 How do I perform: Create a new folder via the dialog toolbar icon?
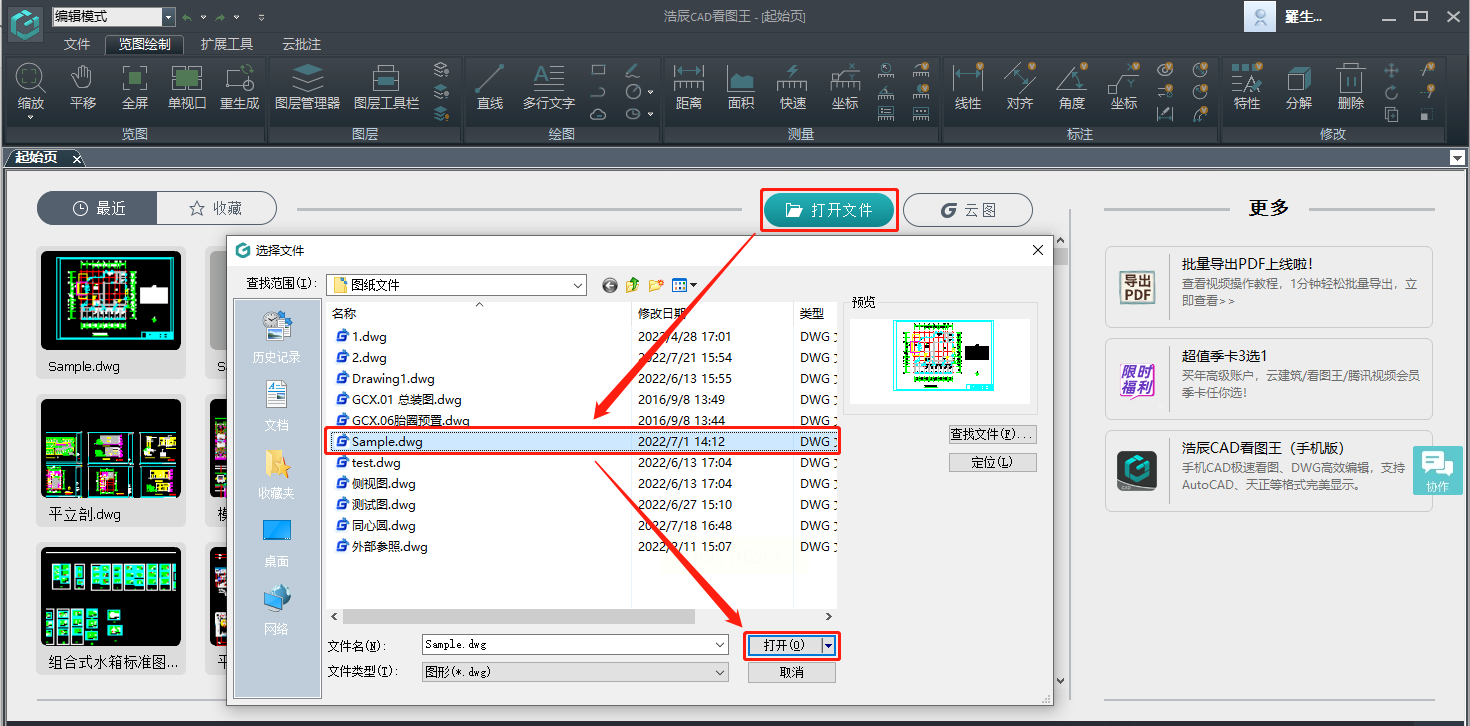click(x=656, y=285)
